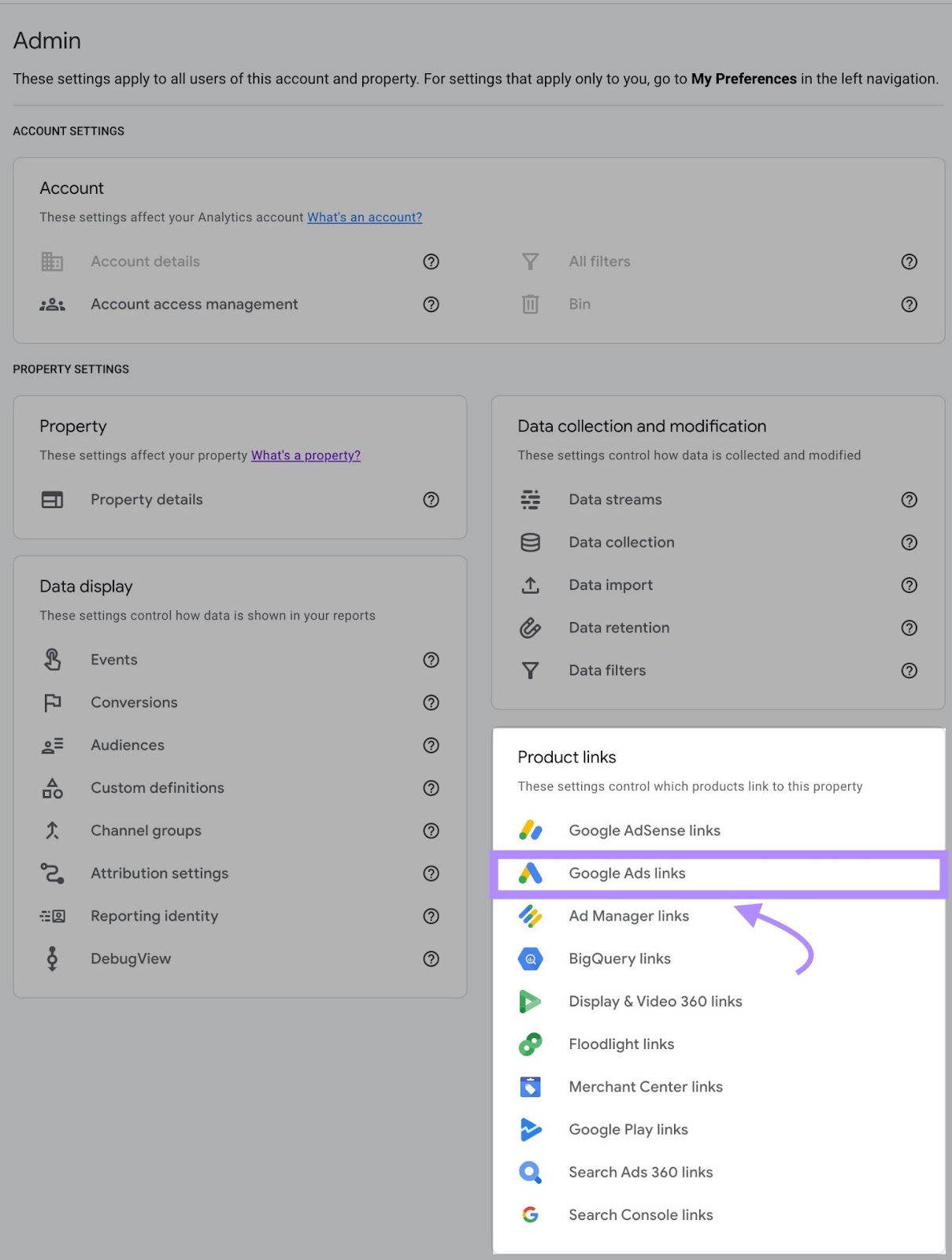This screenshot has width=952, height=1260.
Task: Open help for Bin
Action: click(x=909, y=304)
